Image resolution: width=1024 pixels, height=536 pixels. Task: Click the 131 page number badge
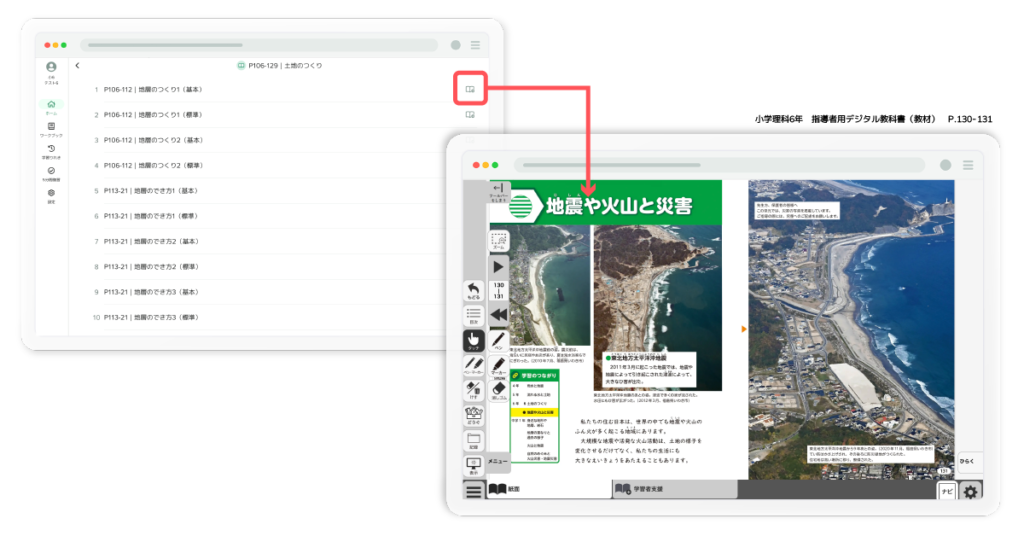[944, 471]
